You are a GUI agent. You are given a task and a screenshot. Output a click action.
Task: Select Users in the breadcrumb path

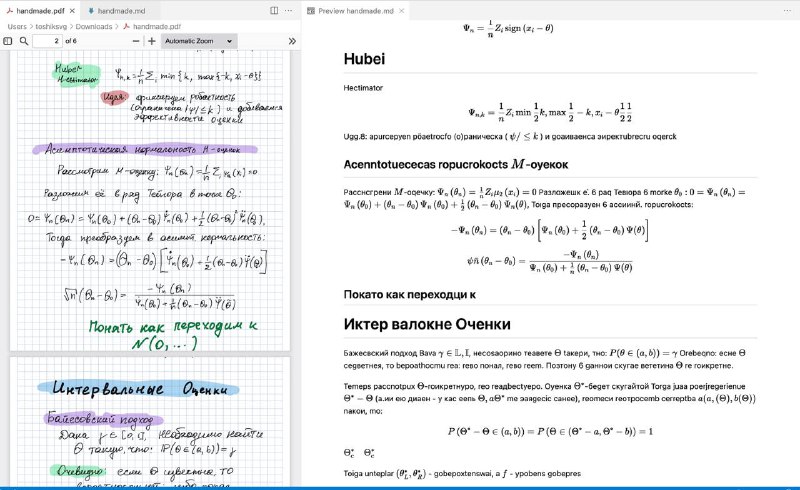[x=17, y=27]
